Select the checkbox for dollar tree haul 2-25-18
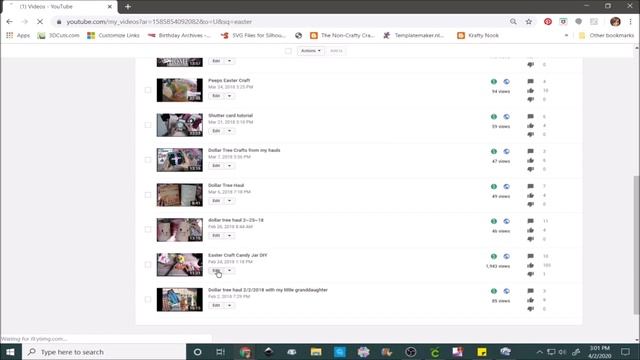Viewport: 640px width, 360px height. pyautogui.click(x=148, y=230)
